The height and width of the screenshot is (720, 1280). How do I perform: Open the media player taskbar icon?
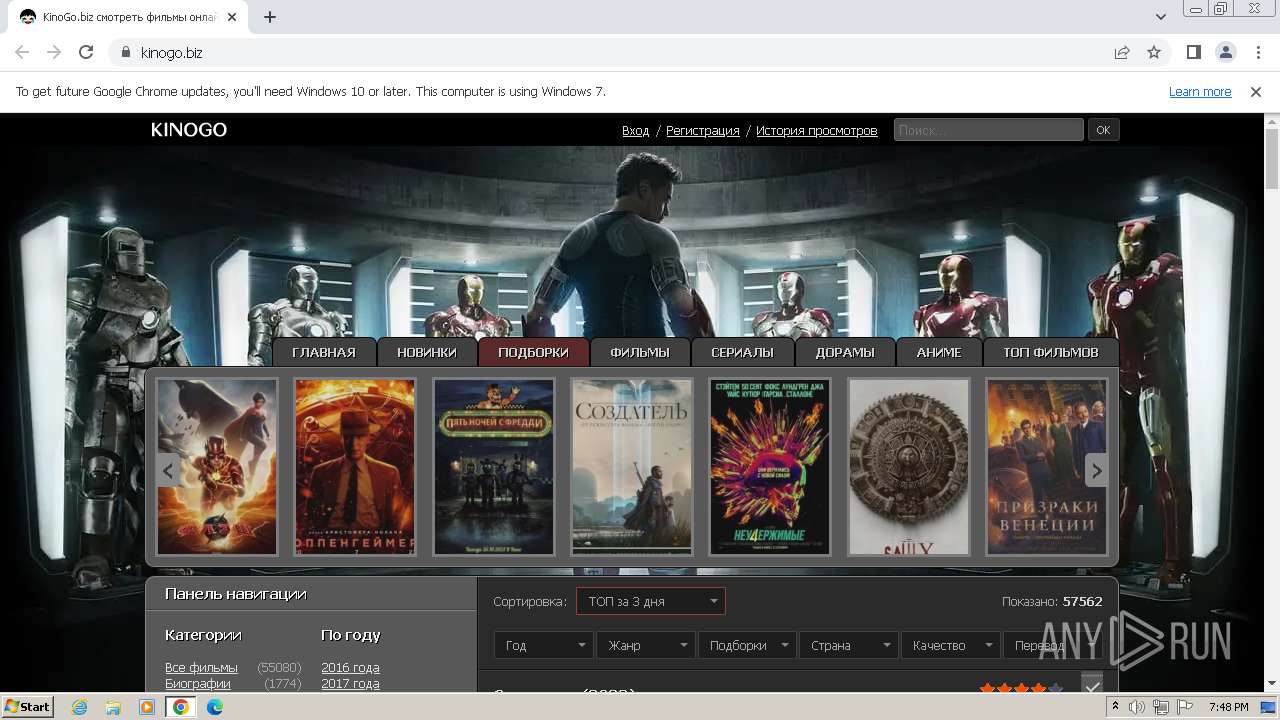point(147,707)
